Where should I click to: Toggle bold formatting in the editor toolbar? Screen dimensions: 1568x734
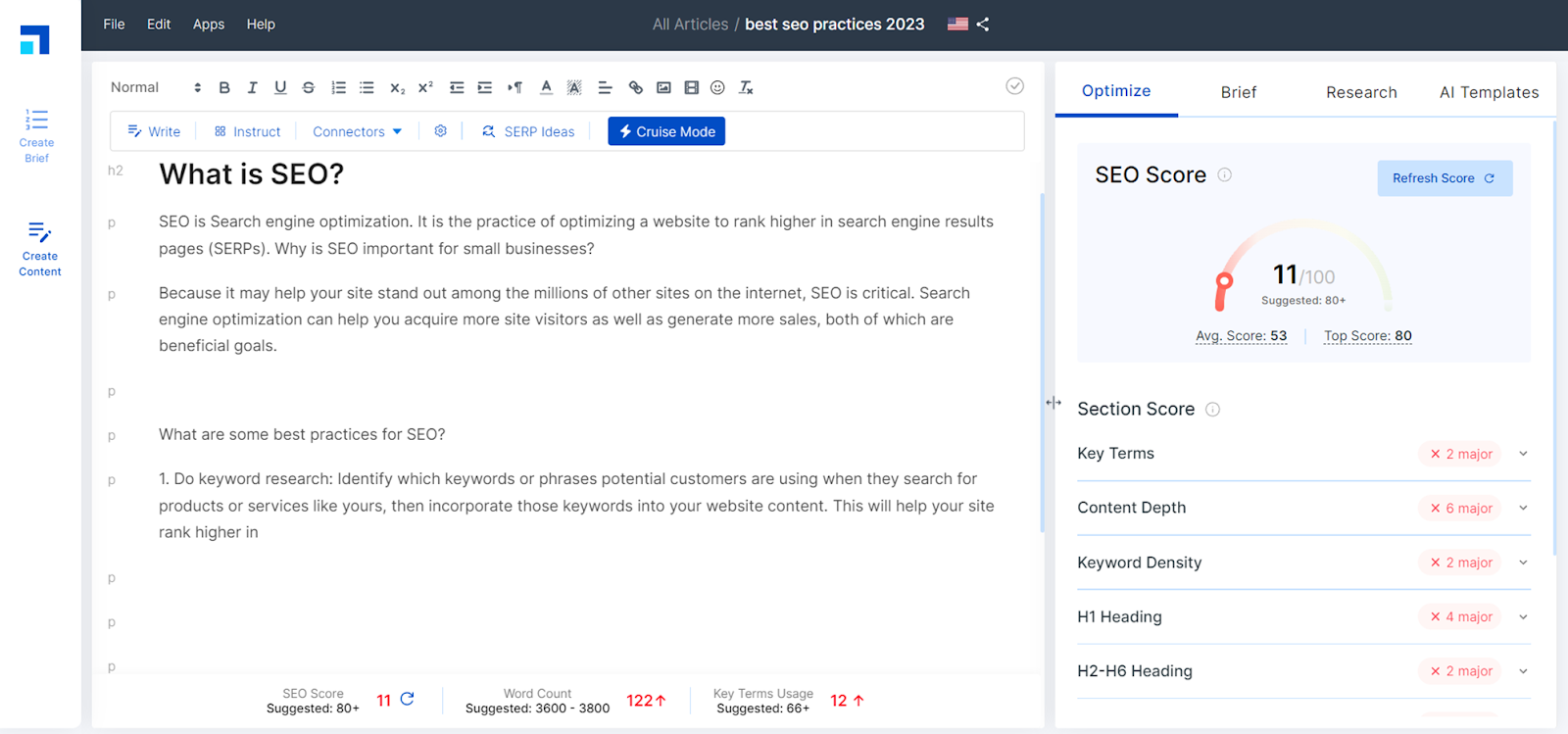[x=224, y=87]
